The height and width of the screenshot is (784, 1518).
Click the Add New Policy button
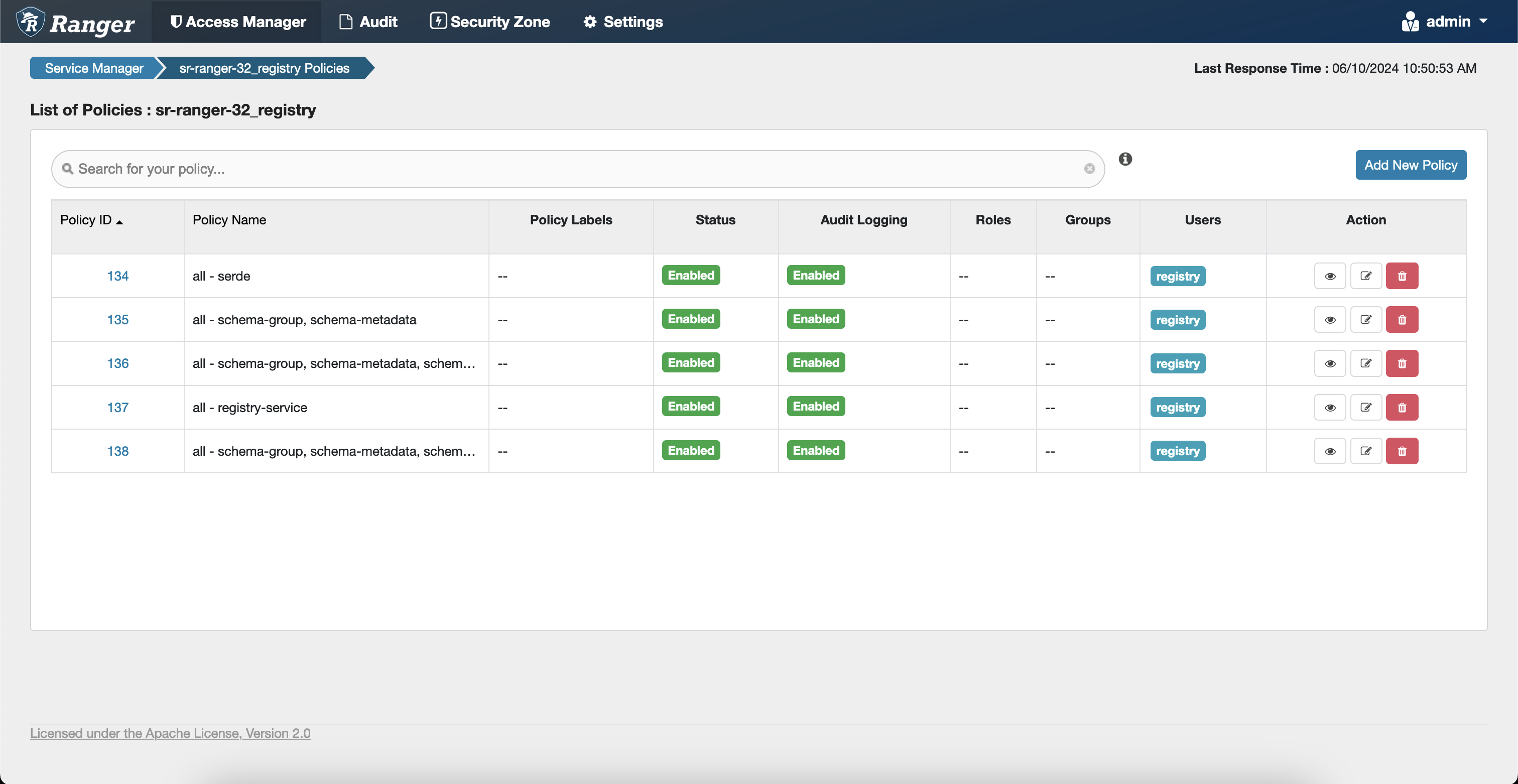point(1410,165)
